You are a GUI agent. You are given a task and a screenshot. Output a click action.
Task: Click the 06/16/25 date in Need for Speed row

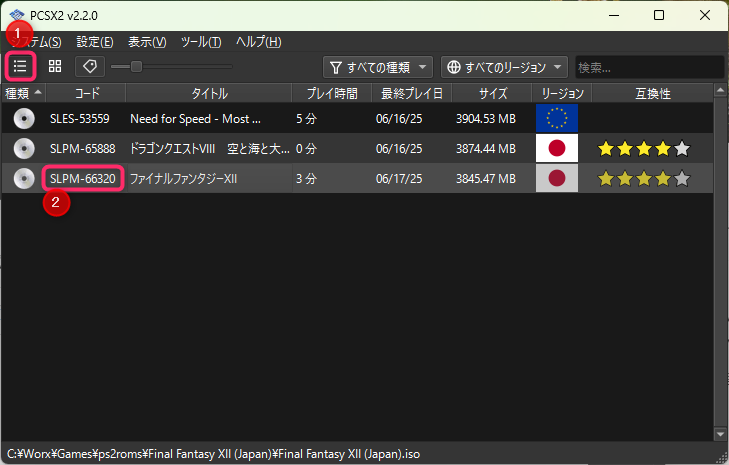[x=399, y=119]
